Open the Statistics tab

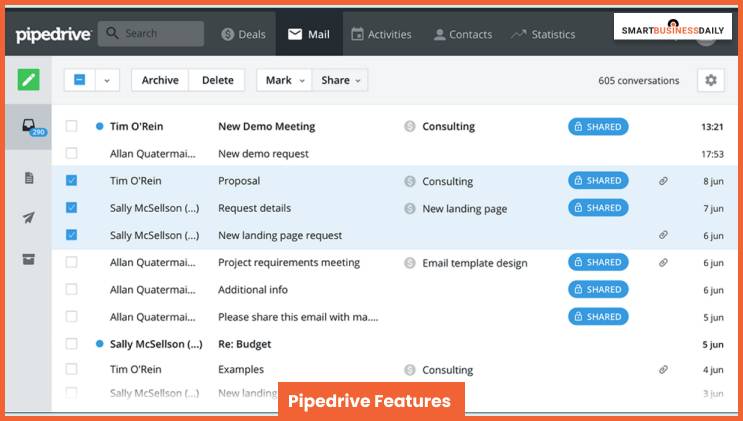click(x=543, y=34)
